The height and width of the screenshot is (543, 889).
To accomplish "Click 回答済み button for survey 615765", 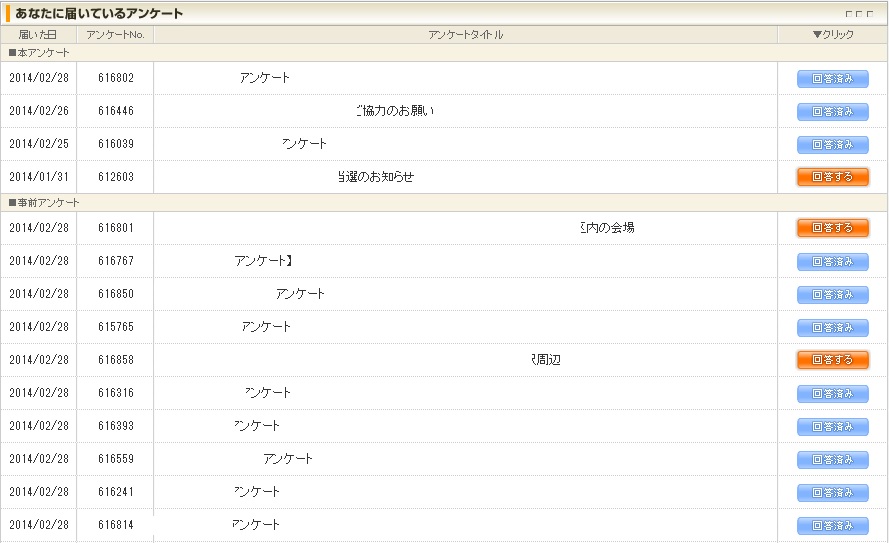I will [832, 328].
